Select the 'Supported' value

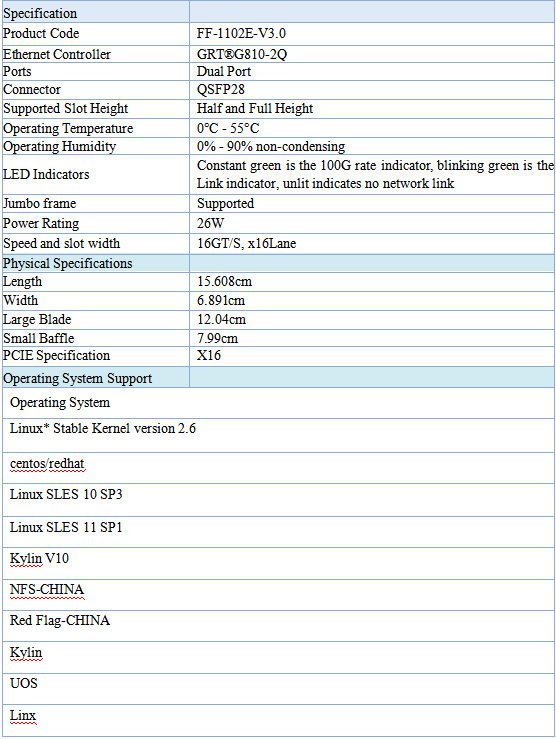coord(225,204)
